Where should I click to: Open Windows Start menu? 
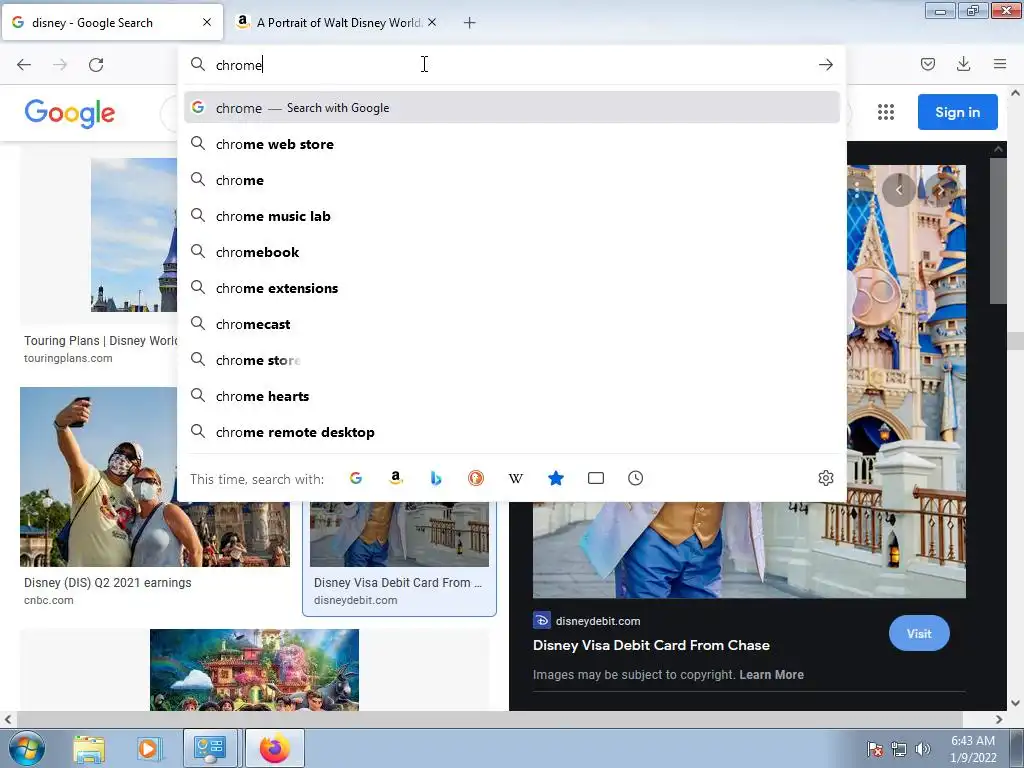pos(26,748)
